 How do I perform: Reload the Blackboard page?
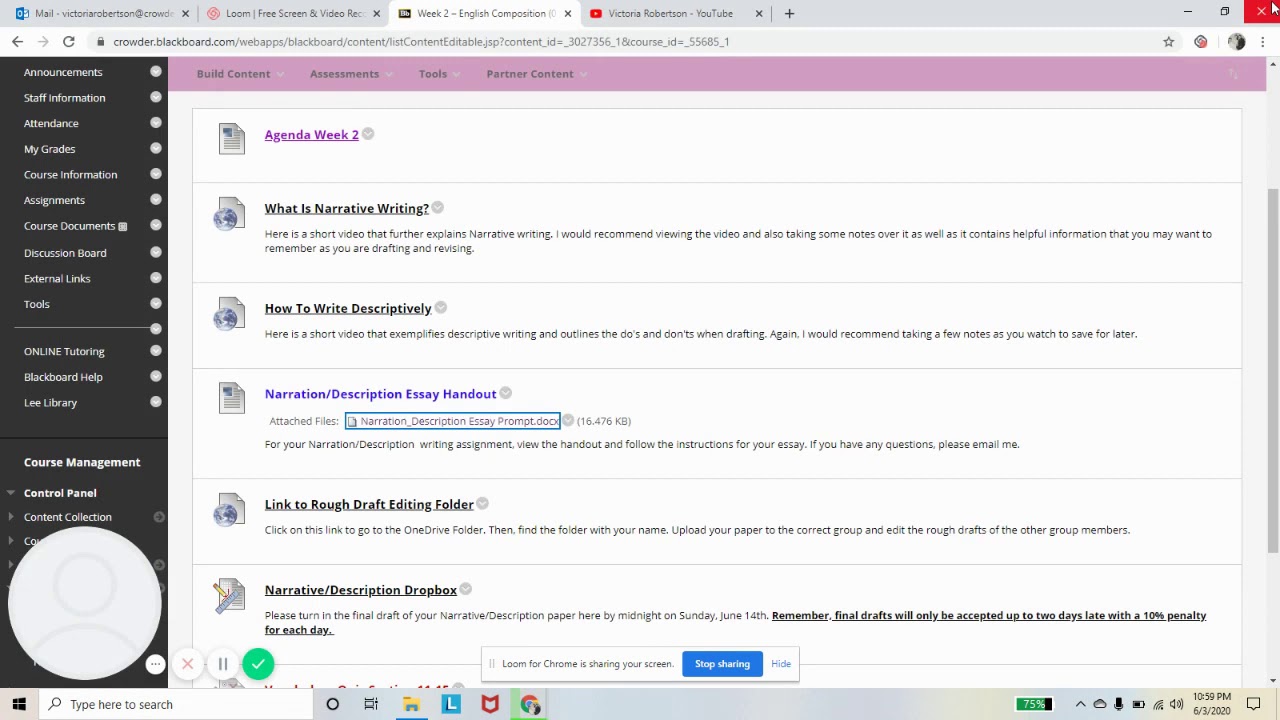tap(69, 42)
